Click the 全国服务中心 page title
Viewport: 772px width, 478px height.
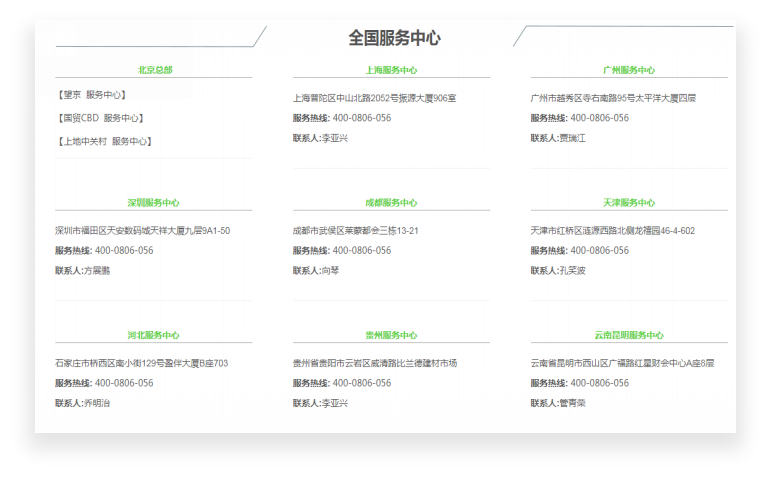point(394,38)
